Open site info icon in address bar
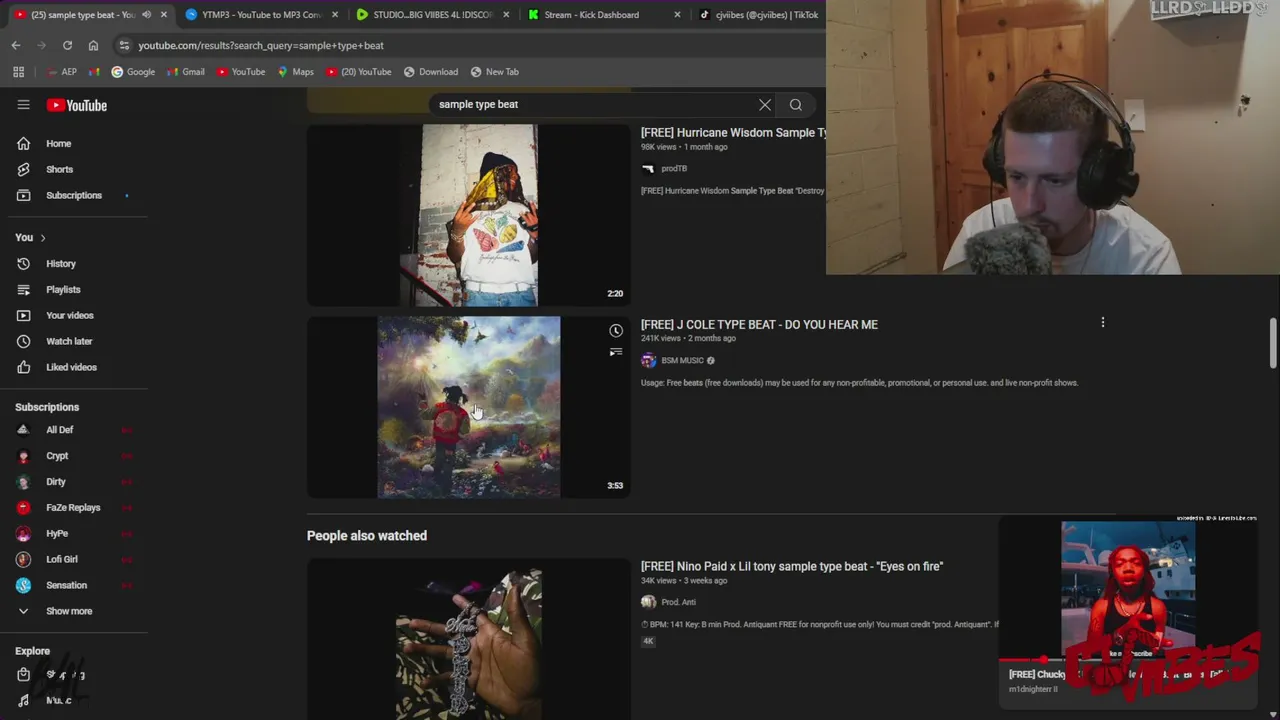This screenshot has width=1280, height=720. [x=124, y=45]
